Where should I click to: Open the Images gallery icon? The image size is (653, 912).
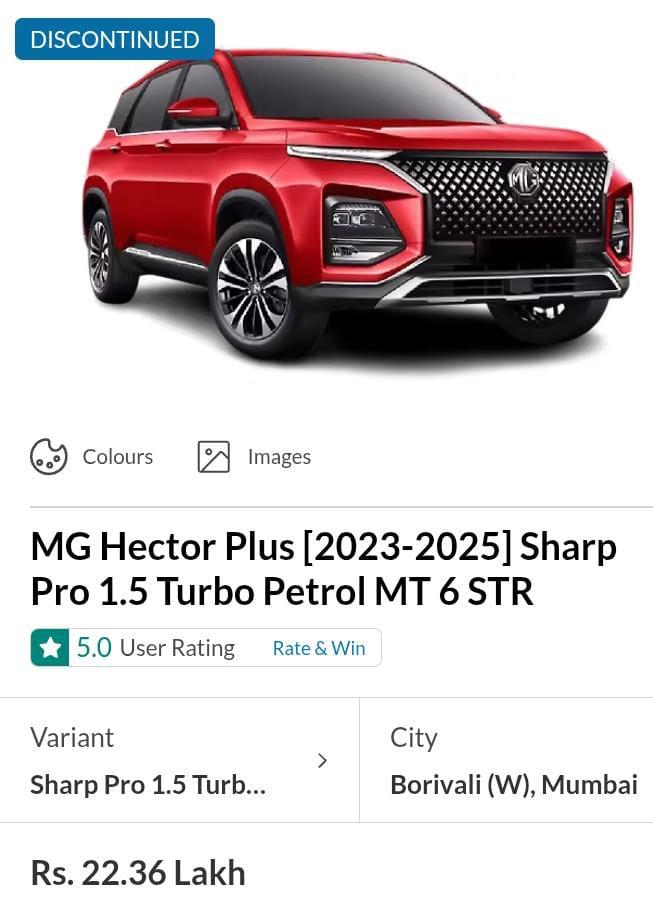[x=213, y=457]
